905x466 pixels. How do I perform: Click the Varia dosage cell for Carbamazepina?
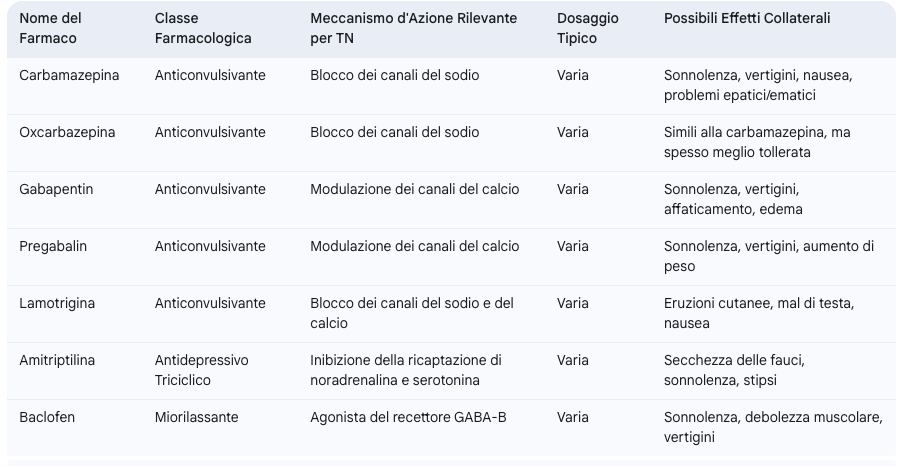tap(573, 76)
